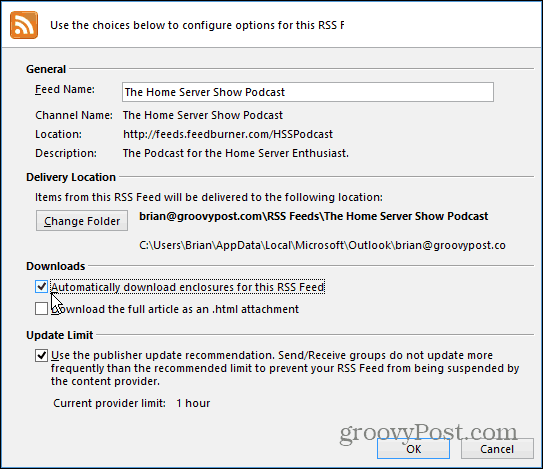Click the bold delivery folder path

[x=314, y=216]
